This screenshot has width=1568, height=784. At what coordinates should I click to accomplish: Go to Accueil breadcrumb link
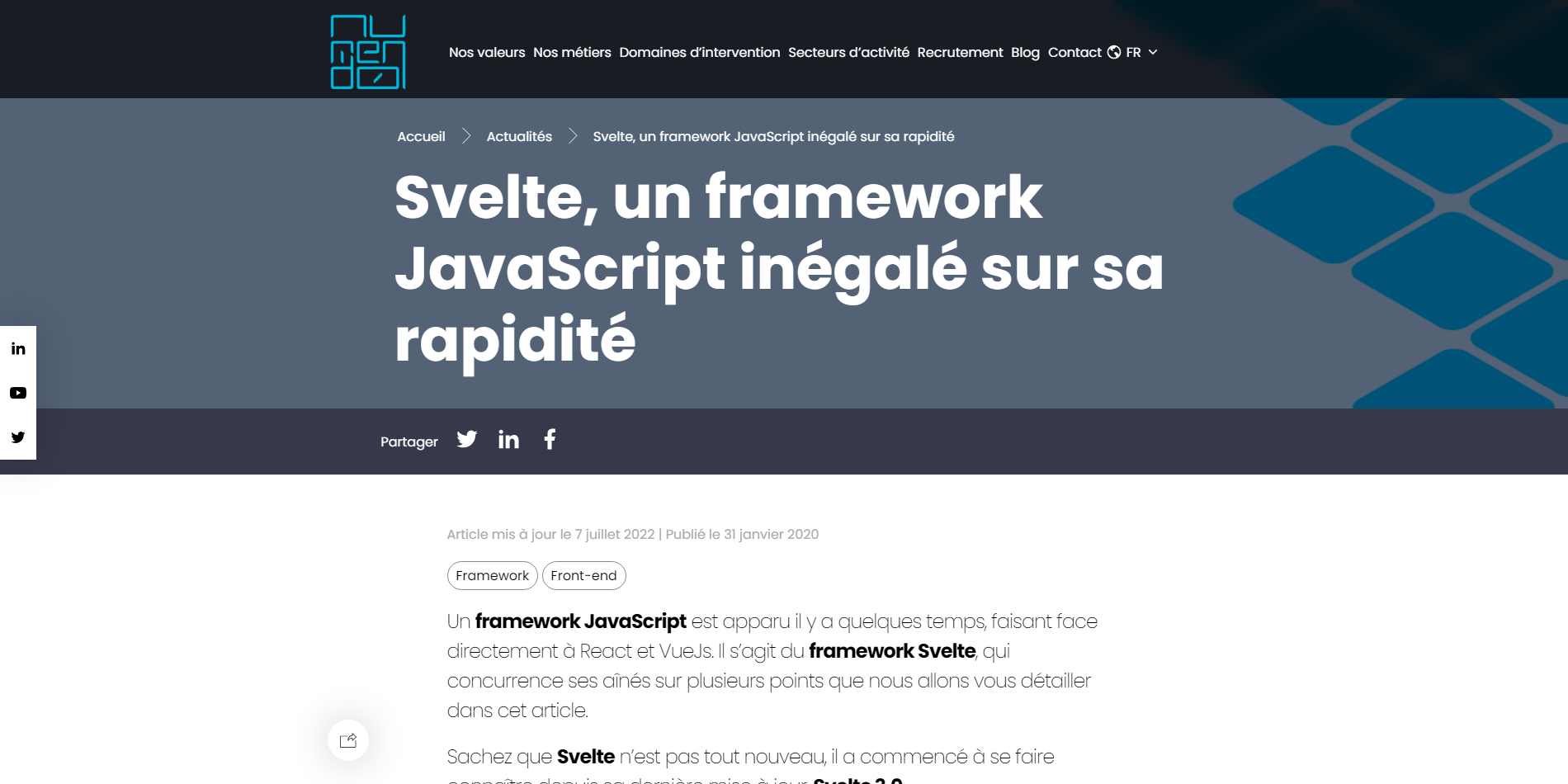click(x=421, y=136)
